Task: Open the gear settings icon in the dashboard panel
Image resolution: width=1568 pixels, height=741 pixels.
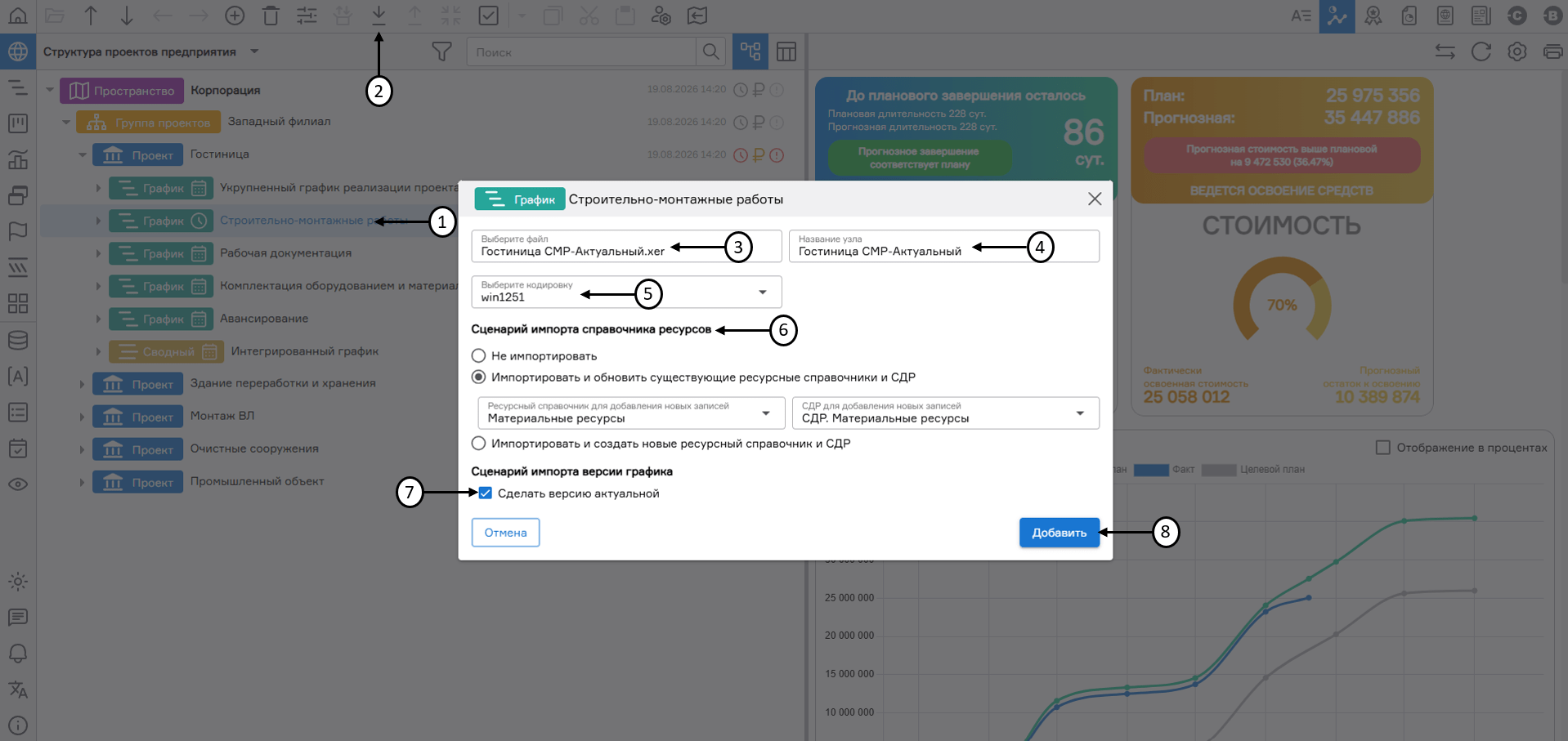Action: coord(1516,51)
